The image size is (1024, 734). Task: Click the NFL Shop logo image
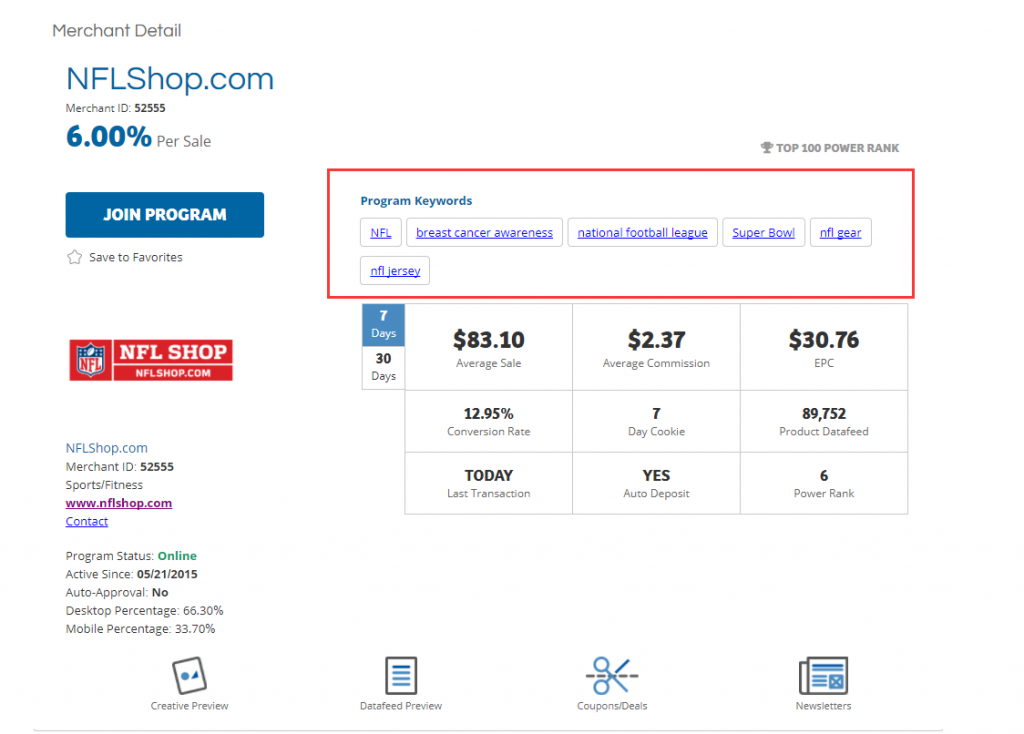point(151,360)
